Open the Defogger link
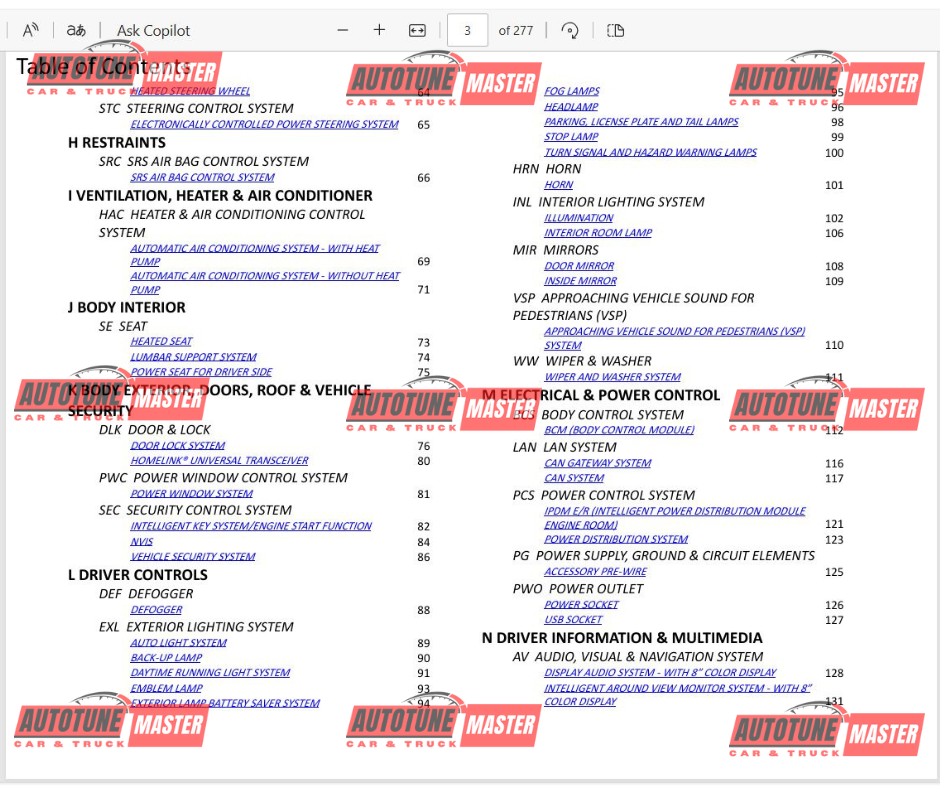The height and width of the screenshot is (788, 940). (x=156, y=610)
